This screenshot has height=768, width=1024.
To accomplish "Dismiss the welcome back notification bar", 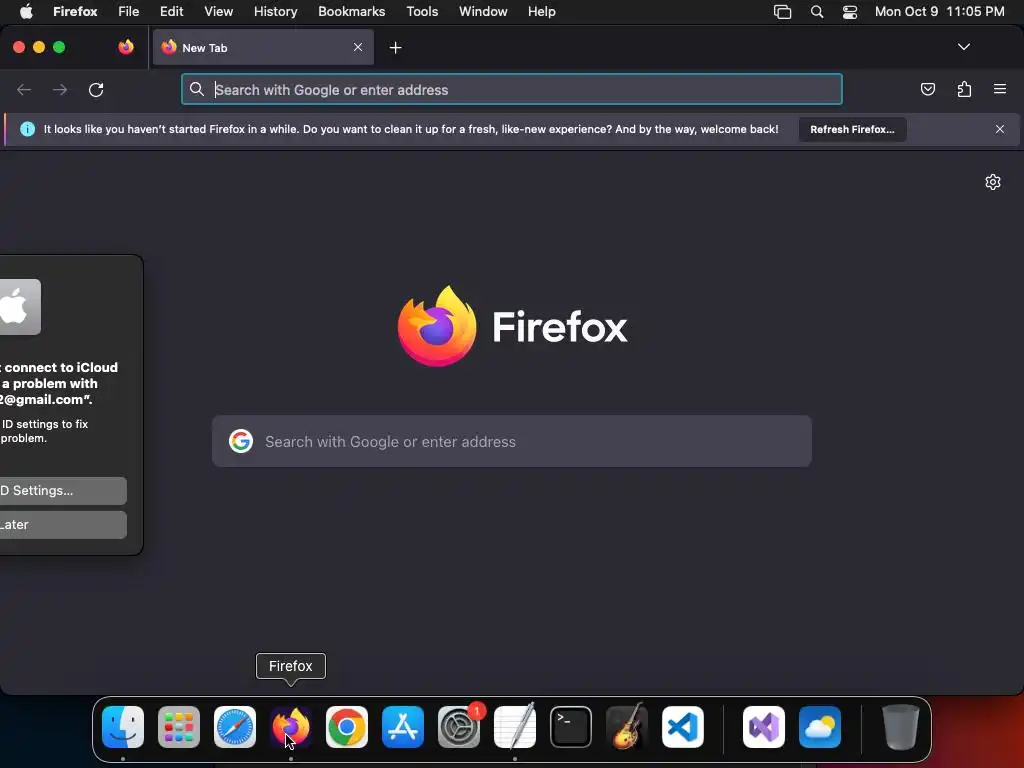I will [1000, 129].
